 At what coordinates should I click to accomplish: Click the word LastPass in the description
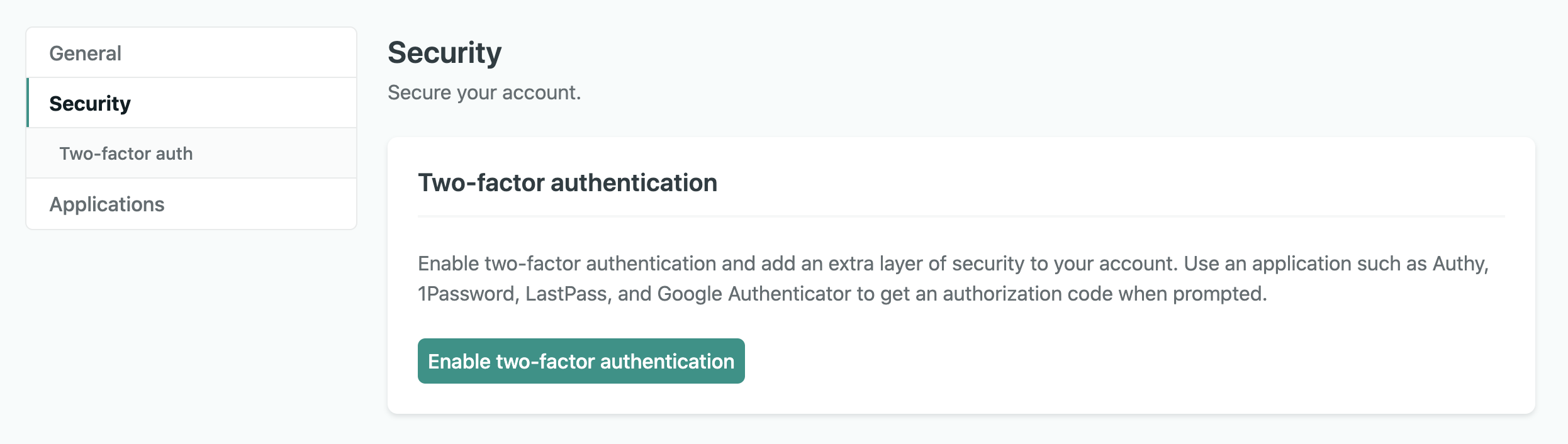566,294
